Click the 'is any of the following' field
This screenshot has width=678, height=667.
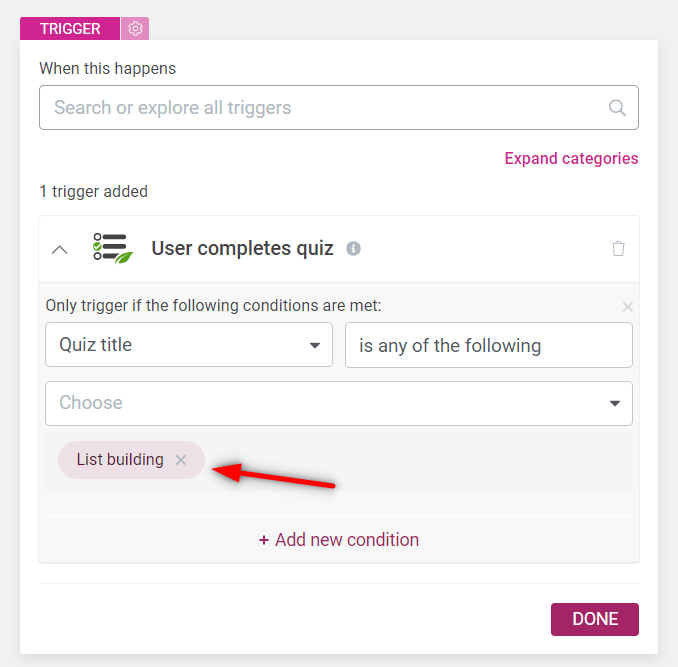pos(489,345)
